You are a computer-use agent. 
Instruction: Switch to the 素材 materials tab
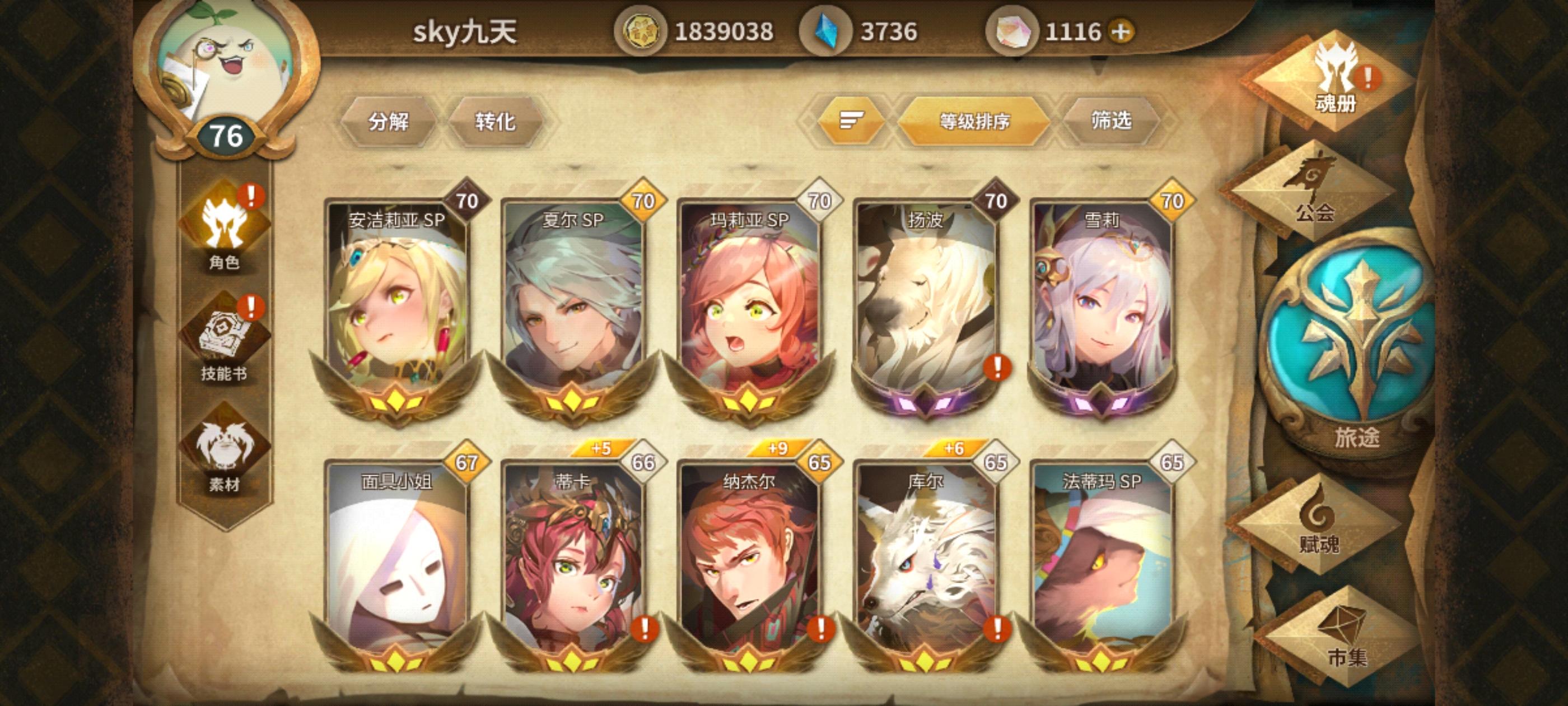[x=225, y=449]
